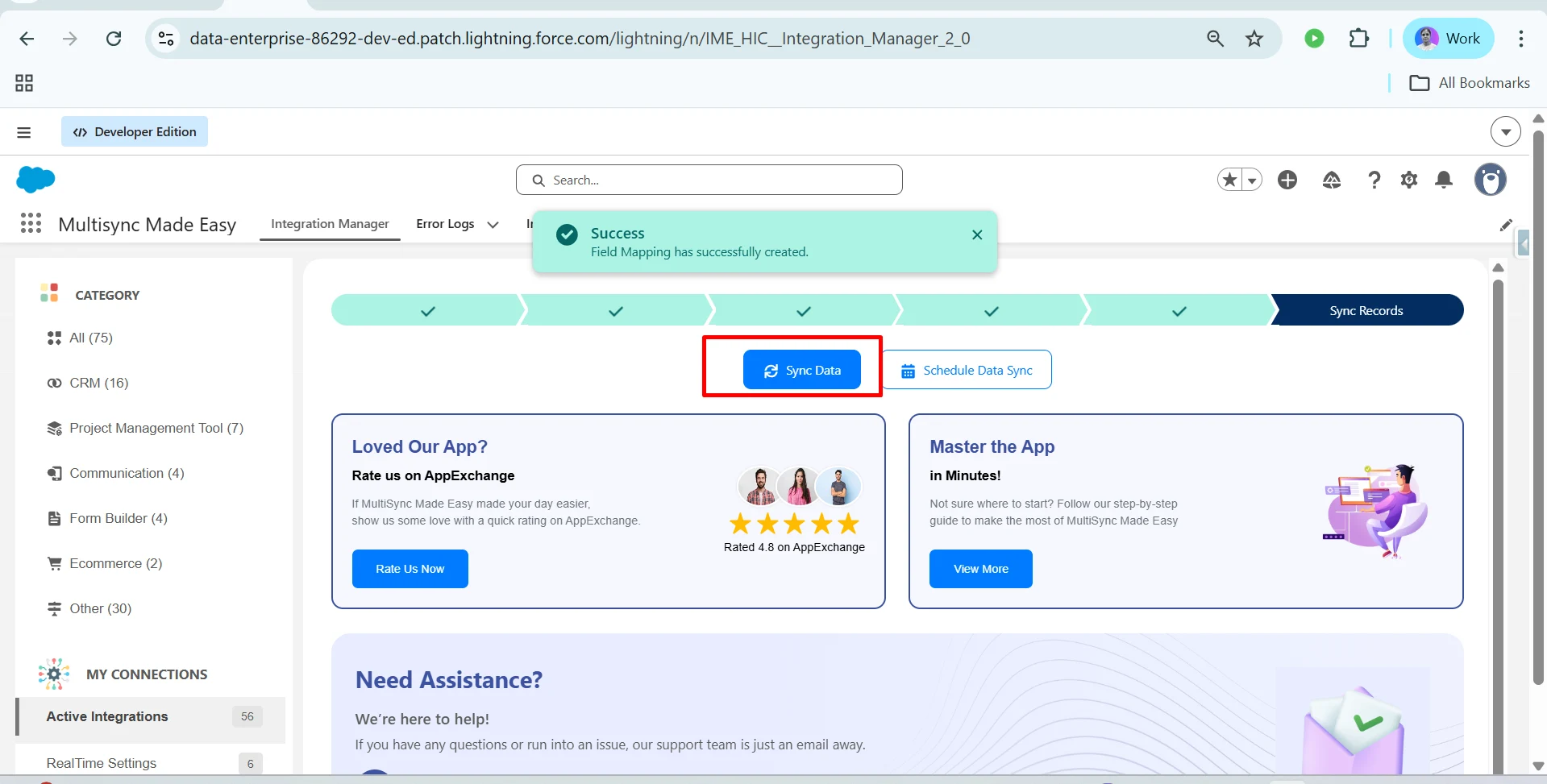Go to the first completed step
This screenshot has height=784, width=1547.
pyautogui.click(x=427, y=310)
